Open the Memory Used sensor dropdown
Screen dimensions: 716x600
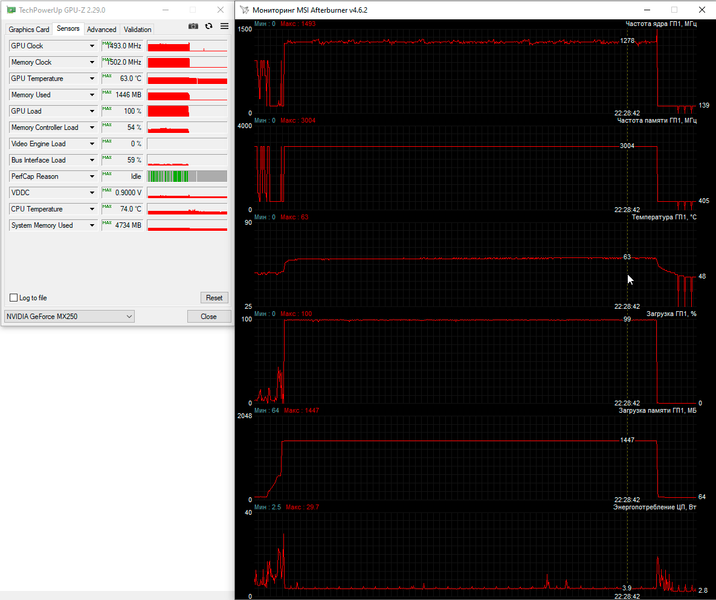pos(92,95)
